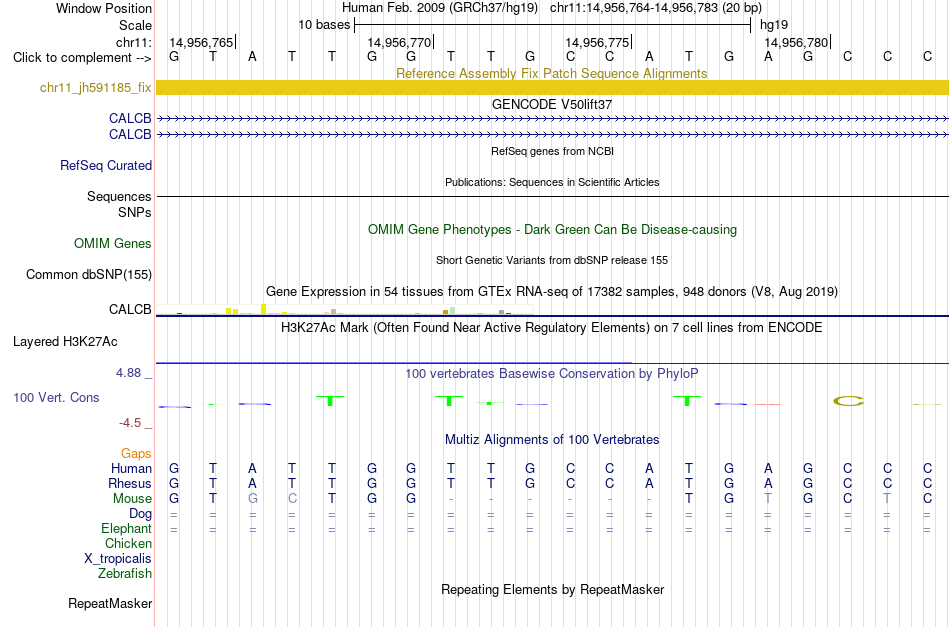
Task: Click the gold C logo in the PhyloP track
Action: click(x=848, y=401)
